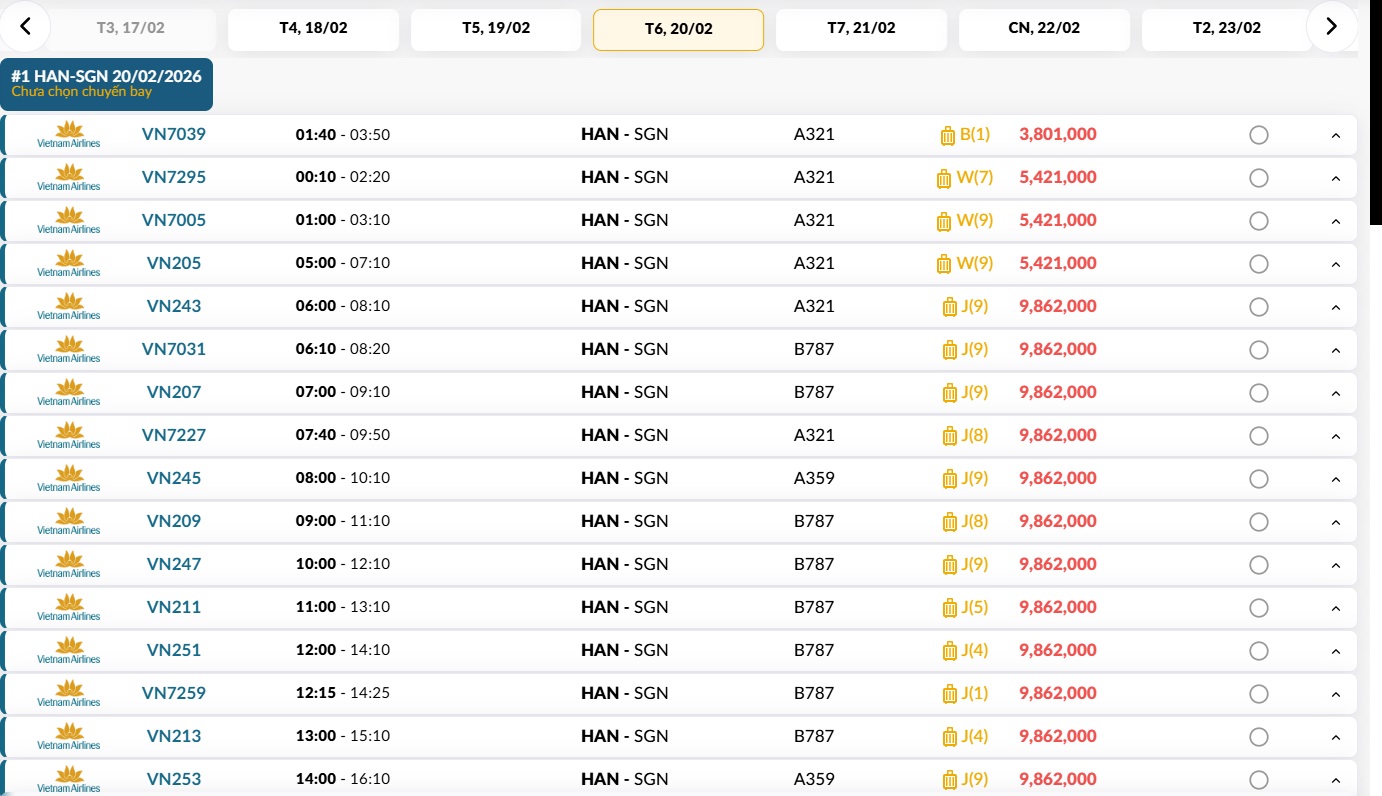Click the Vietnam Airlines logo on VN7259 row
Viewport: 1382px width, 796px height.
[x=69, y=693]
